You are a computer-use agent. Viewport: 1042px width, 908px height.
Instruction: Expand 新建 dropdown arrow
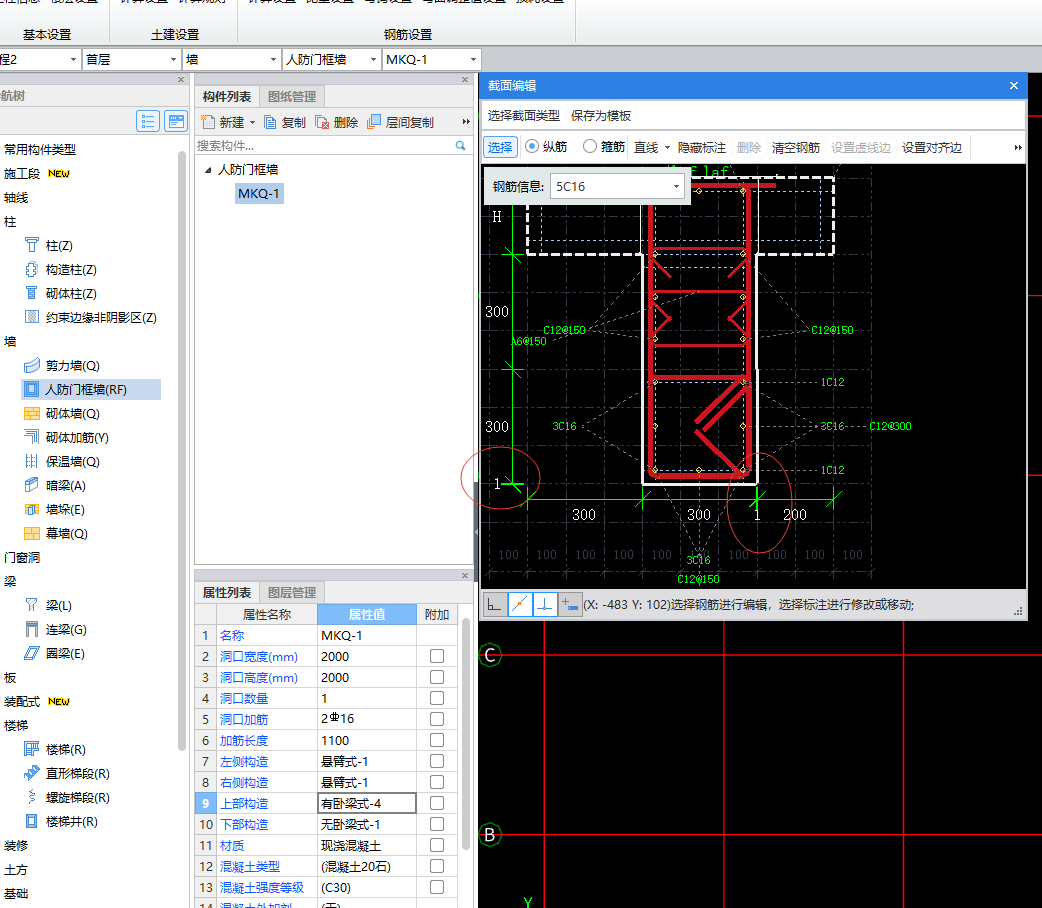pos(253,122)
